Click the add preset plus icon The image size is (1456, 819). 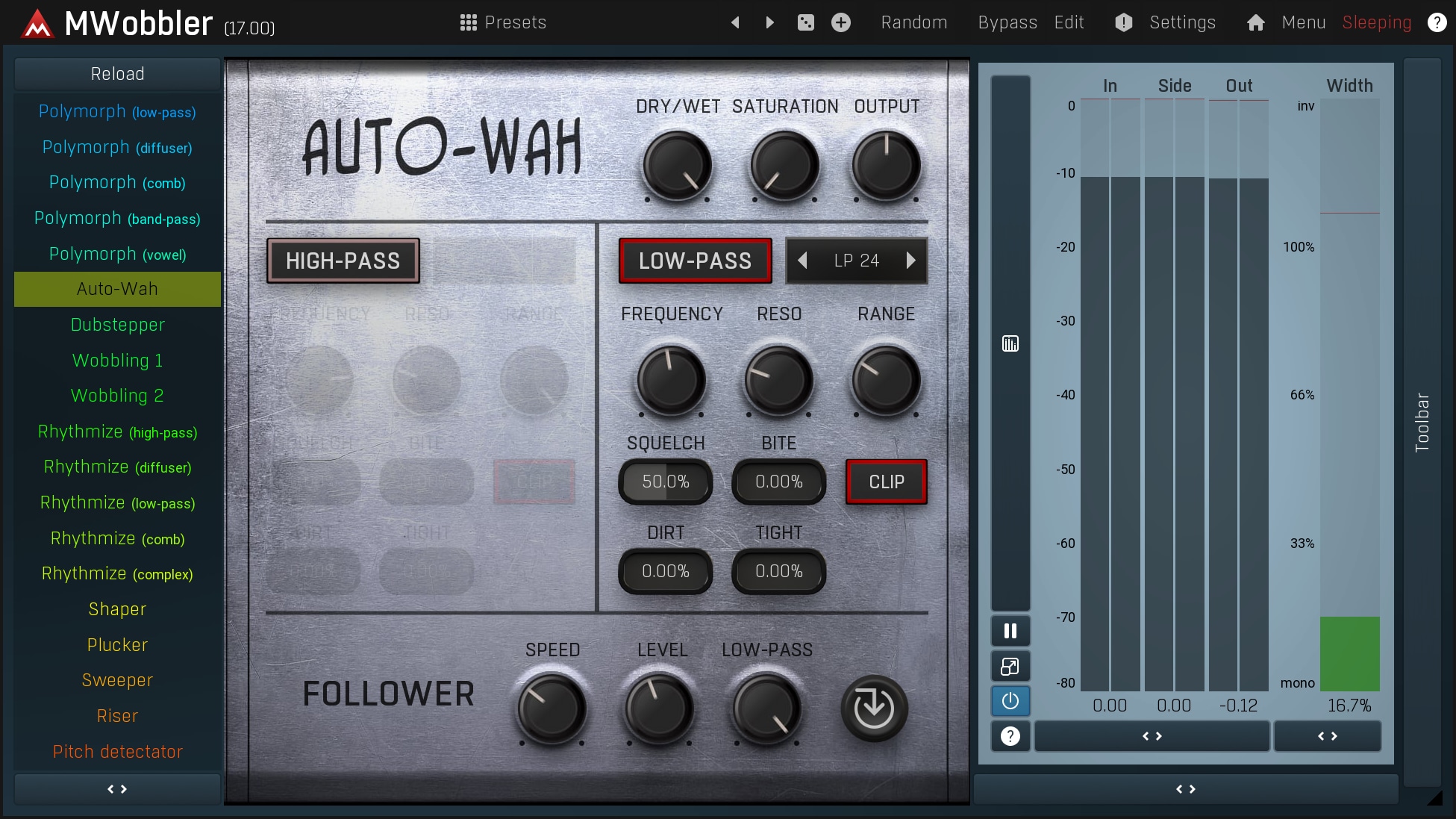(841, 22)
